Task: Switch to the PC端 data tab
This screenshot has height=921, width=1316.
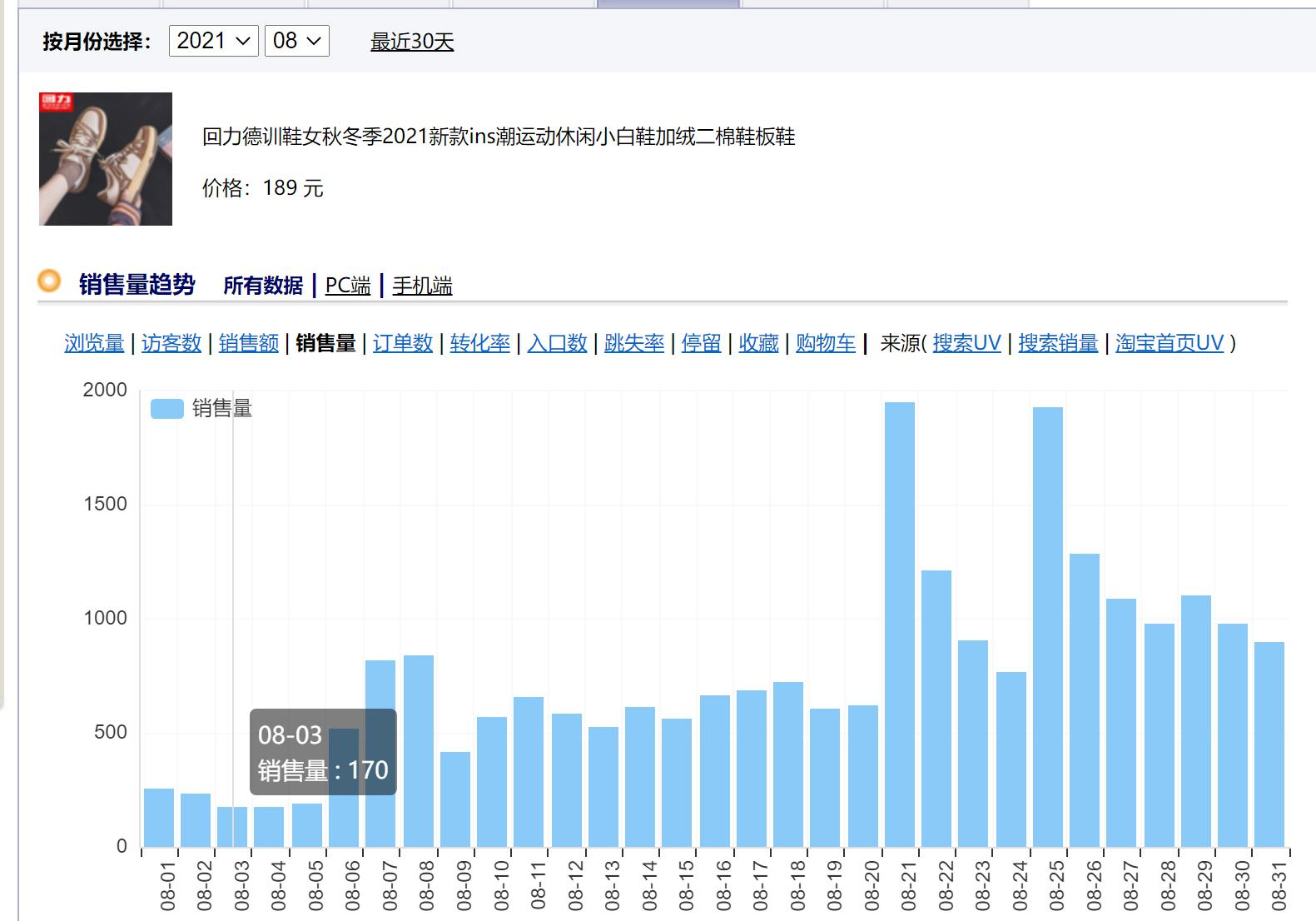Action: pyautogui.click(x=348, y=286)
